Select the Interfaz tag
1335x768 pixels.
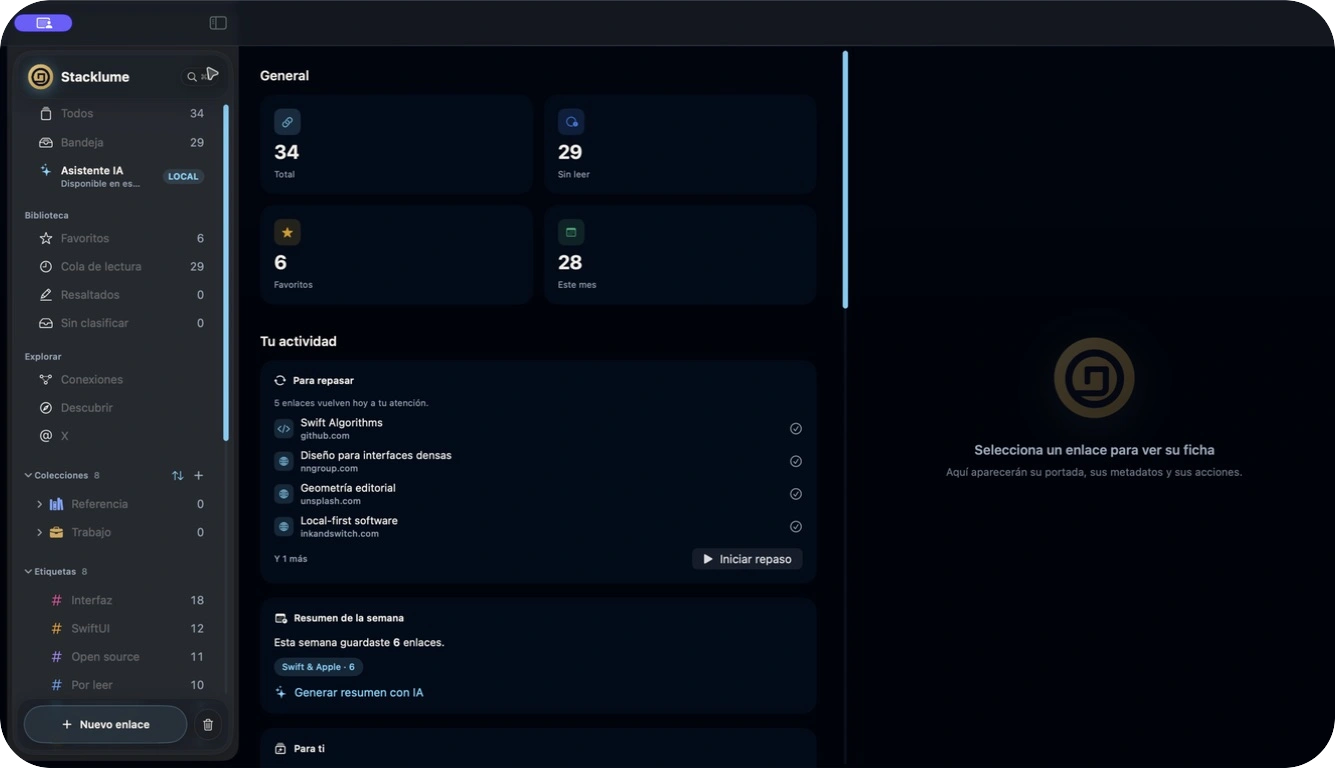[121, 601]
